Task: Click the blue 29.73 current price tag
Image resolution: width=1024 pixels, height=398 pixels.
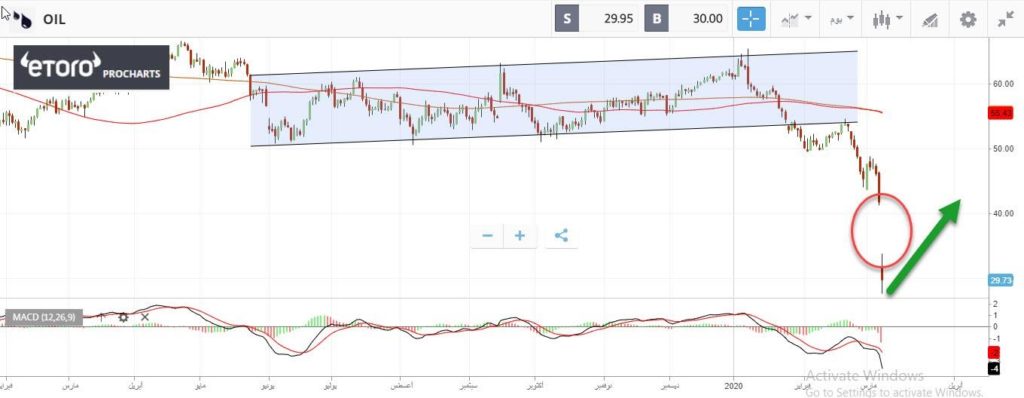Action: coord(1000,280)
